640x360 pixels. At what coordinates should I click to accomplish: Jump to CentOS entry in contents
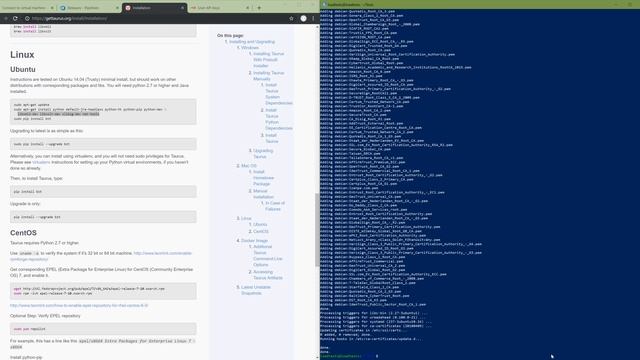(x=260, y=231)
